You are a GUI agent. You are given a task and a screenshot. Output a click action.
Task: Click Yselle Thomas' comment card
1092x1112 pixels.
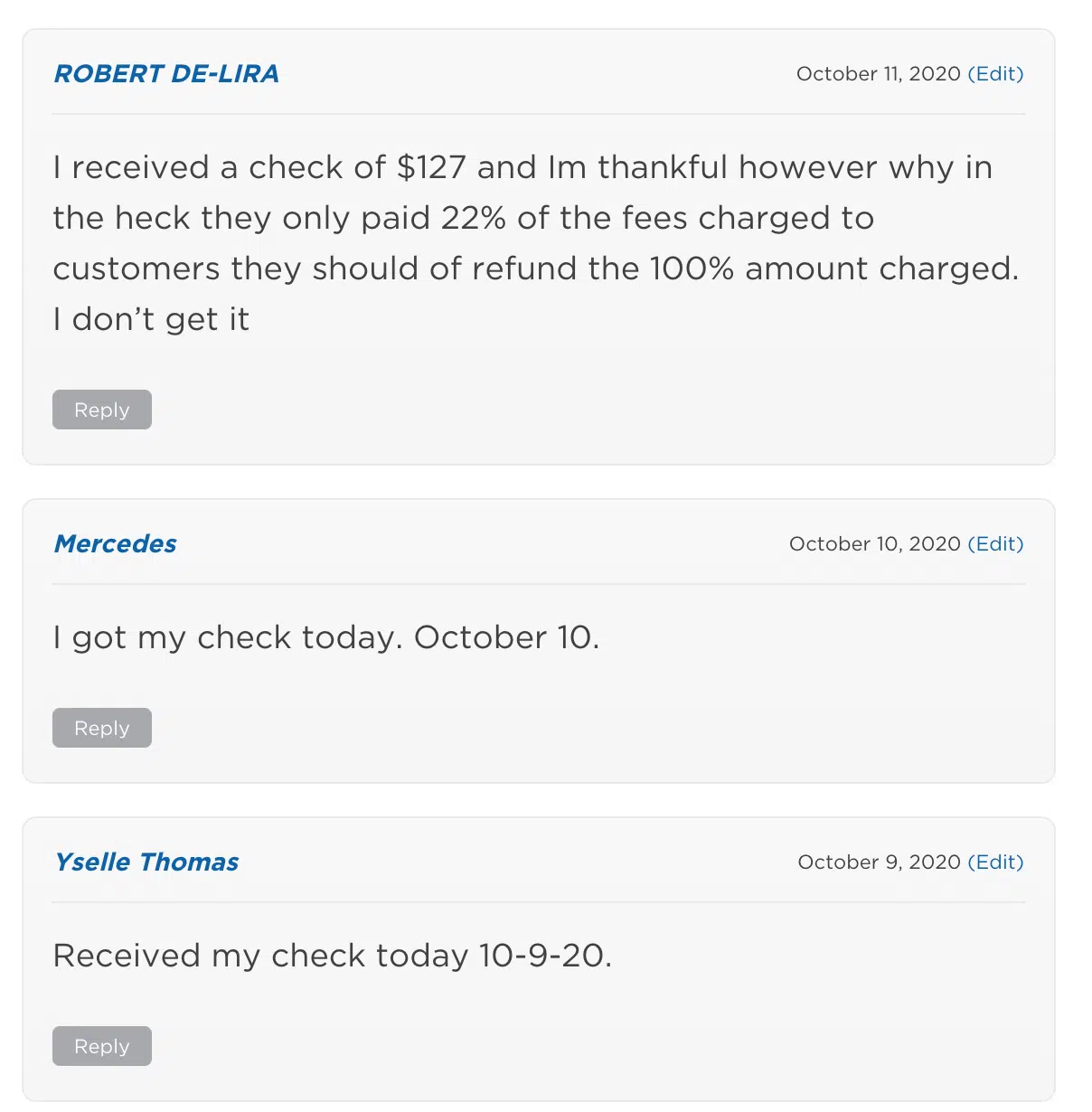542,958
